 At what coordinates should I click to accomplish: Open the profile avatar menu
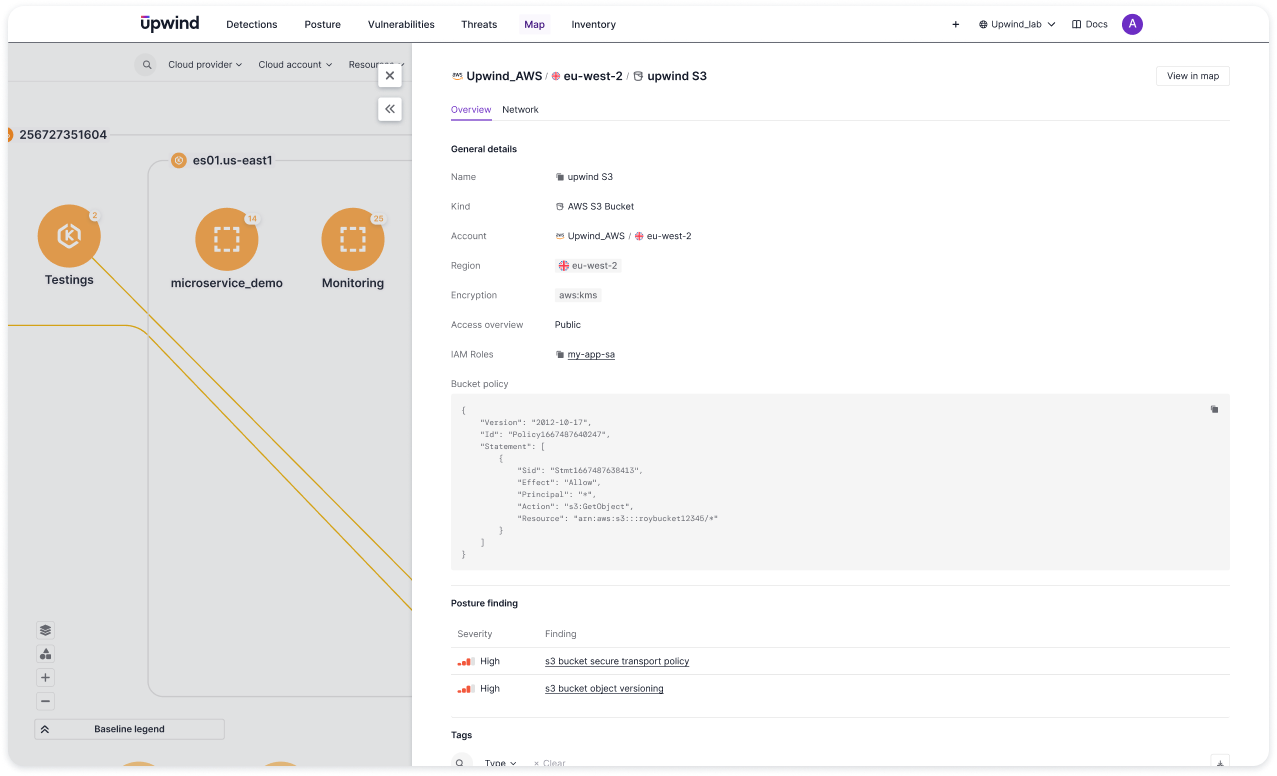coord(1132,24)
